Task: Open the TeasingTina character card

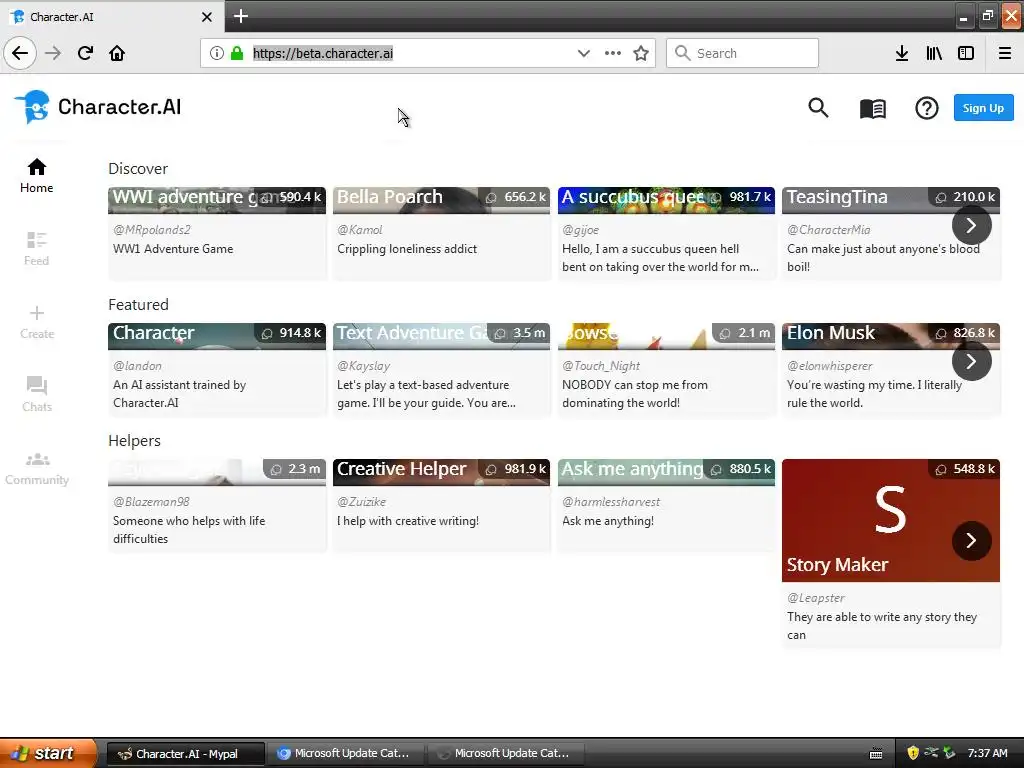Action: 891,233
